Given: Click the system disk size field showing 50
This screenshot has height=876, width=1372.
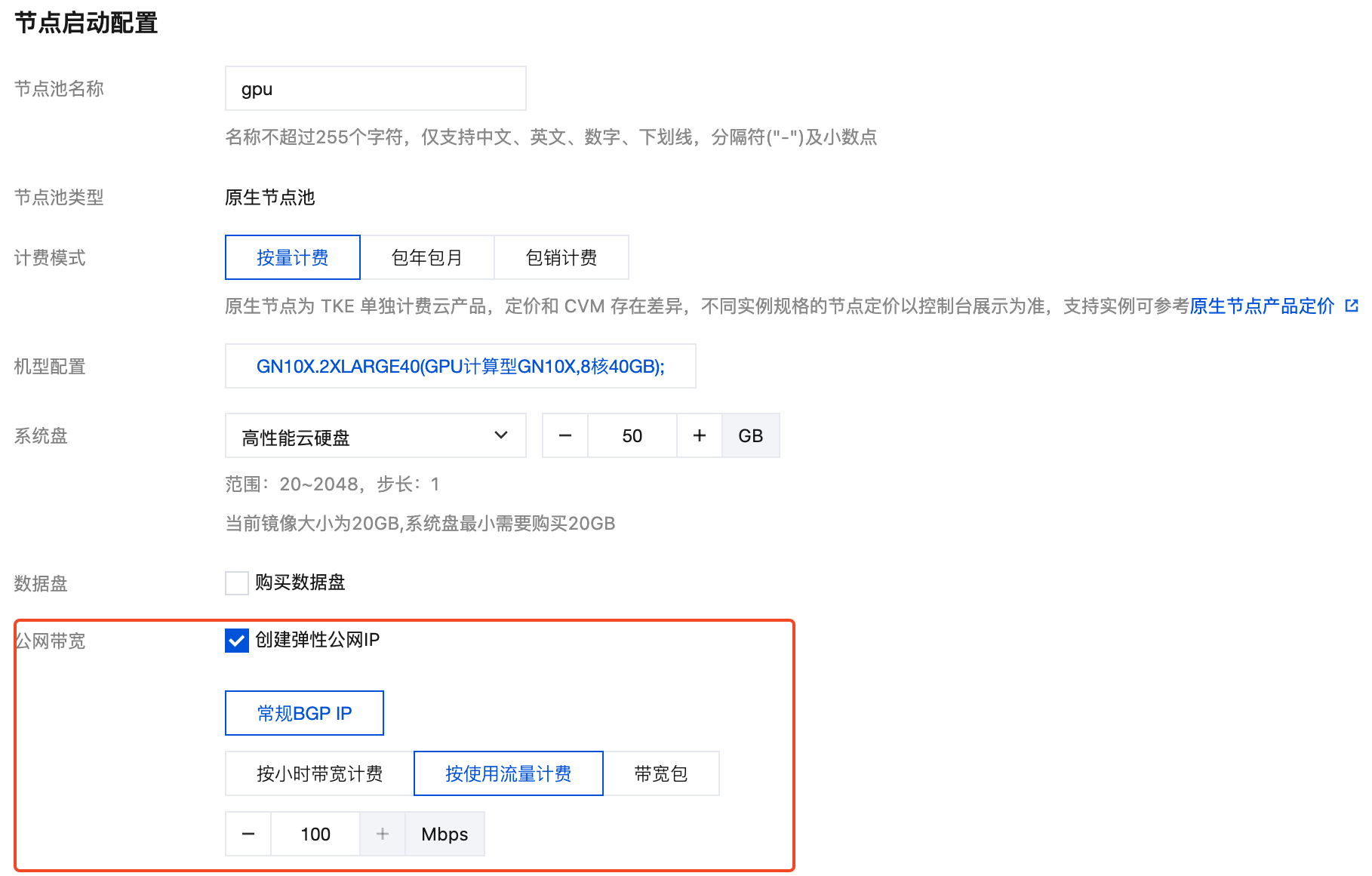Looking at the screenshot, I should (x=632, y=435).
